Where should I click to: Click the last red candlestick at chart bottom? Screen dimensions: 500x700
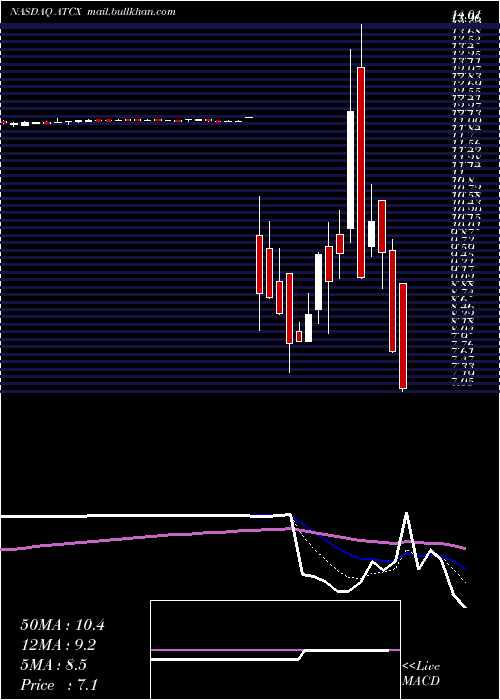click(x=403, y=336)
